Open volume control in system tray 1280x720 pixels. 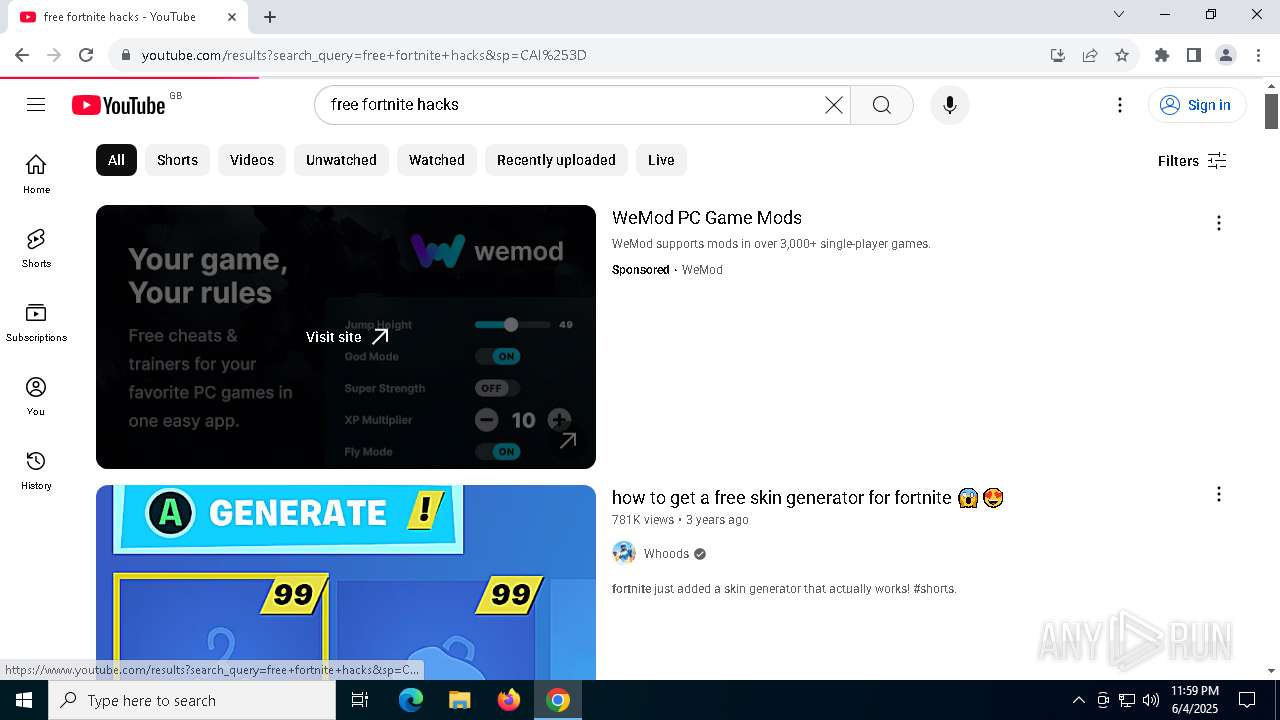[x=1151, y=700]
